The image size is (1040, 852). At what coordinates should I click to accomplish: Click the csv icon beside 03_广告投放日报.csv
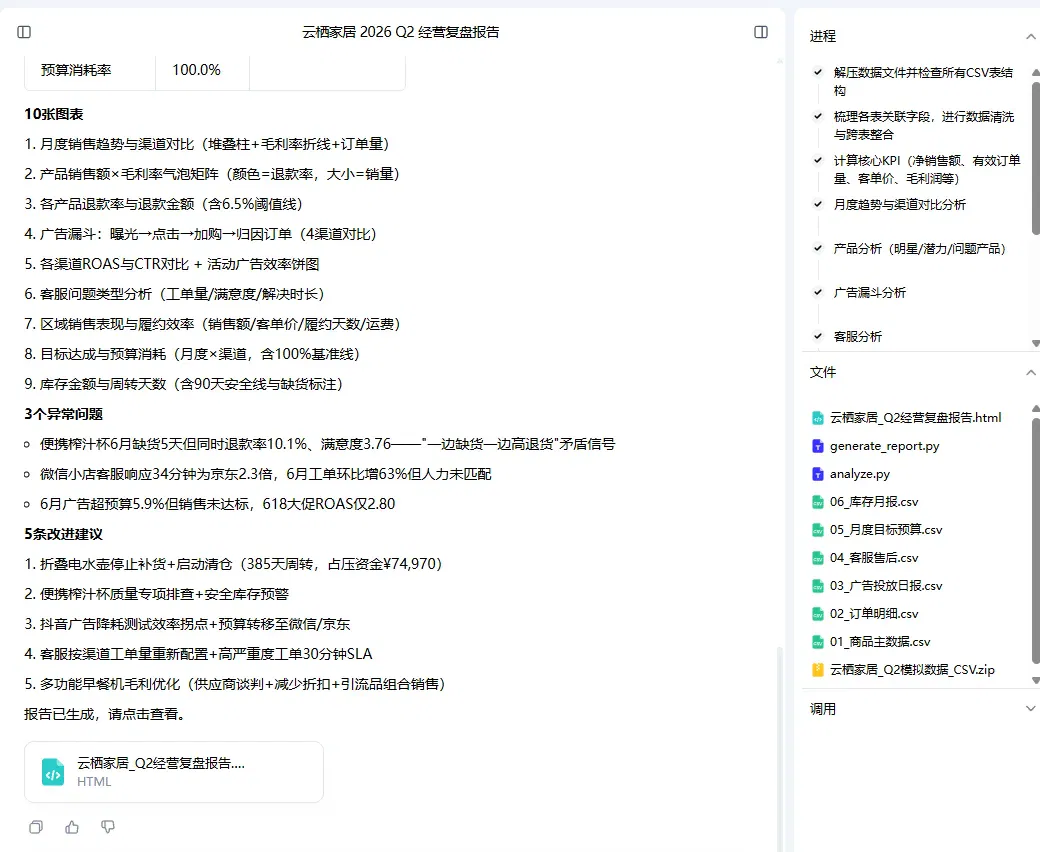point(818,585)
